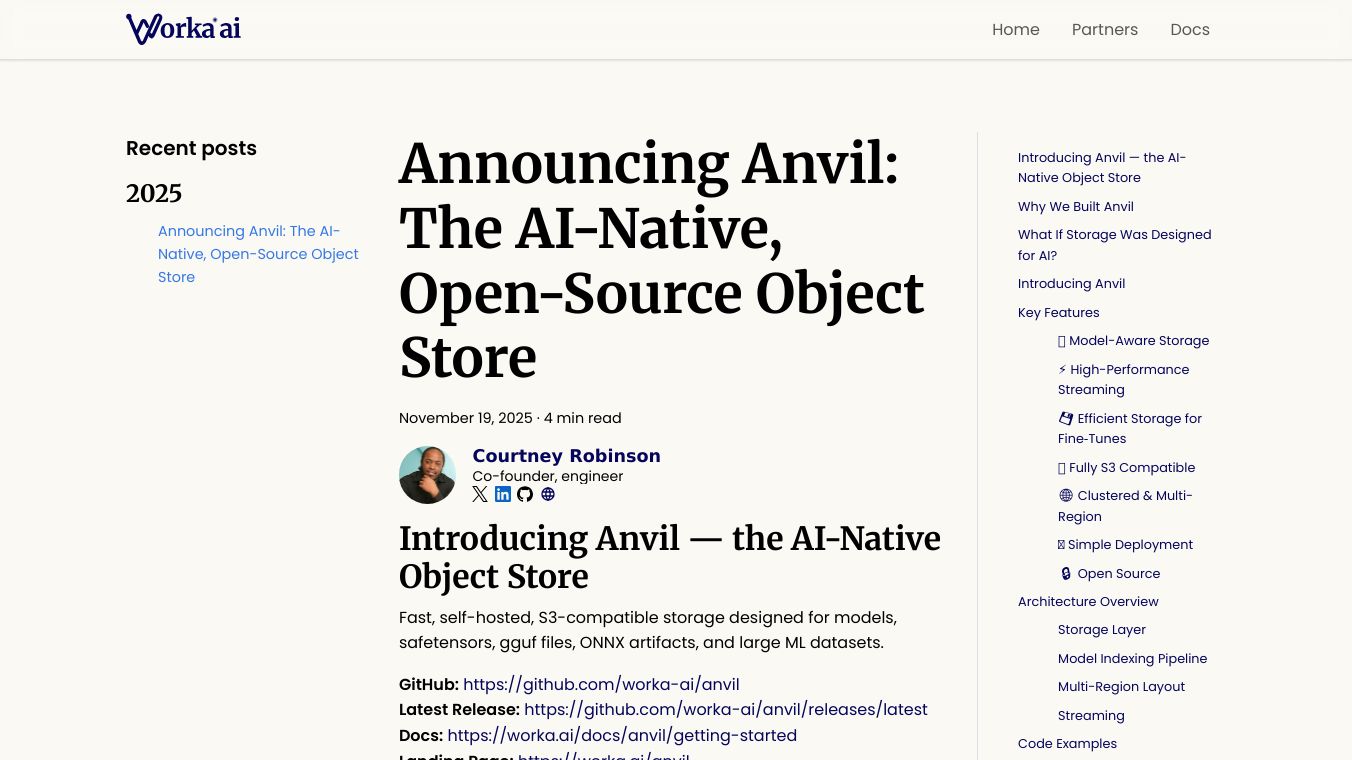Jump to 'Architecture Overview' in contents
The width and height of the screenshot is (1352, 760).
[1088, 601]
